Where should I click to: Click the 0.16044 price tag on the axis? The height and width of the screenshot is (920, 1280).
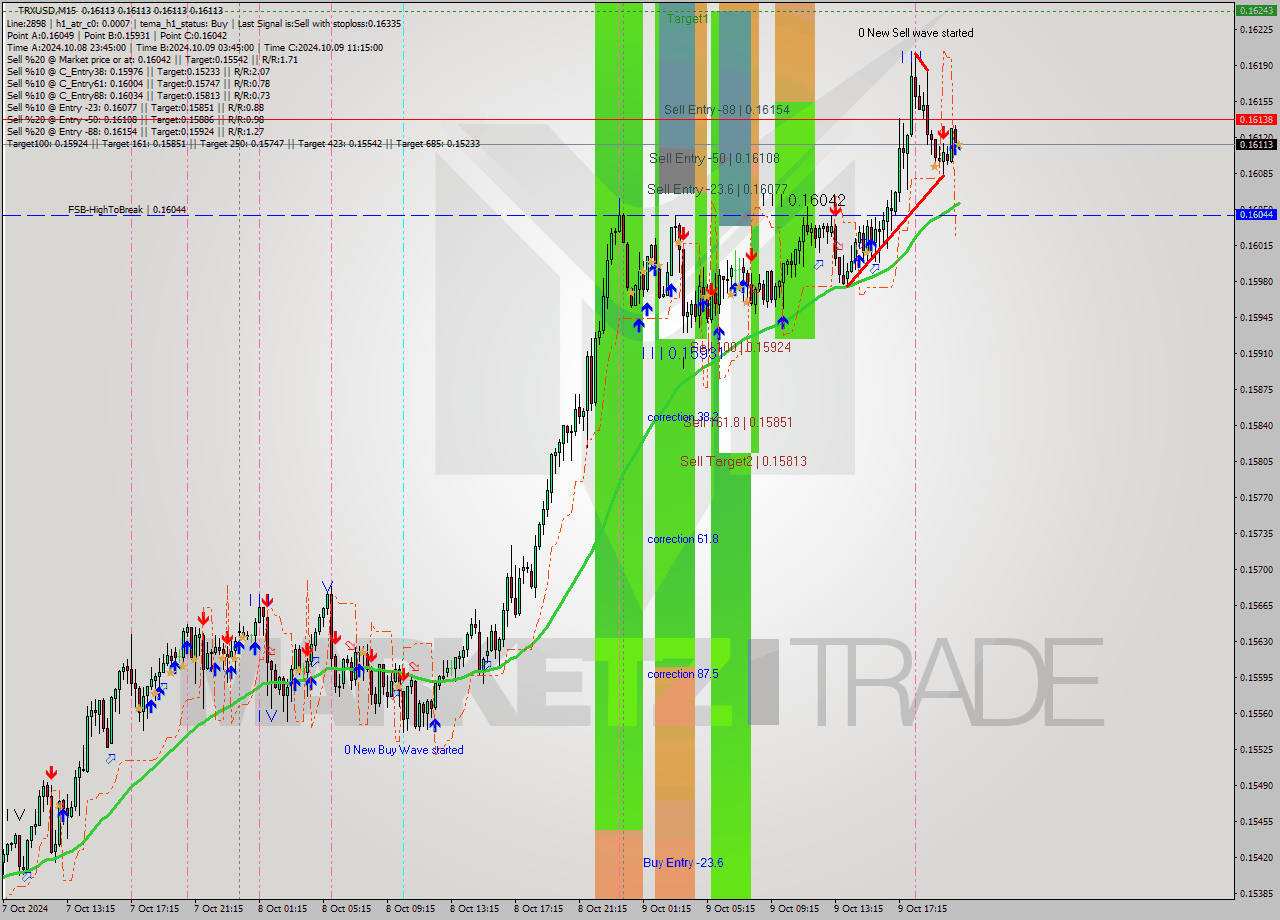click(1255, 214)
